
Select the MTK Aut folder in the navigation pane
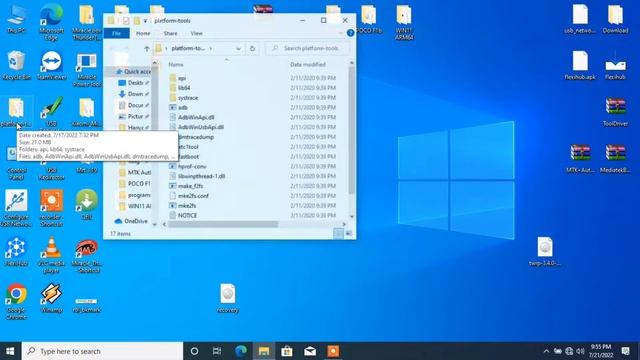point(135,172)
